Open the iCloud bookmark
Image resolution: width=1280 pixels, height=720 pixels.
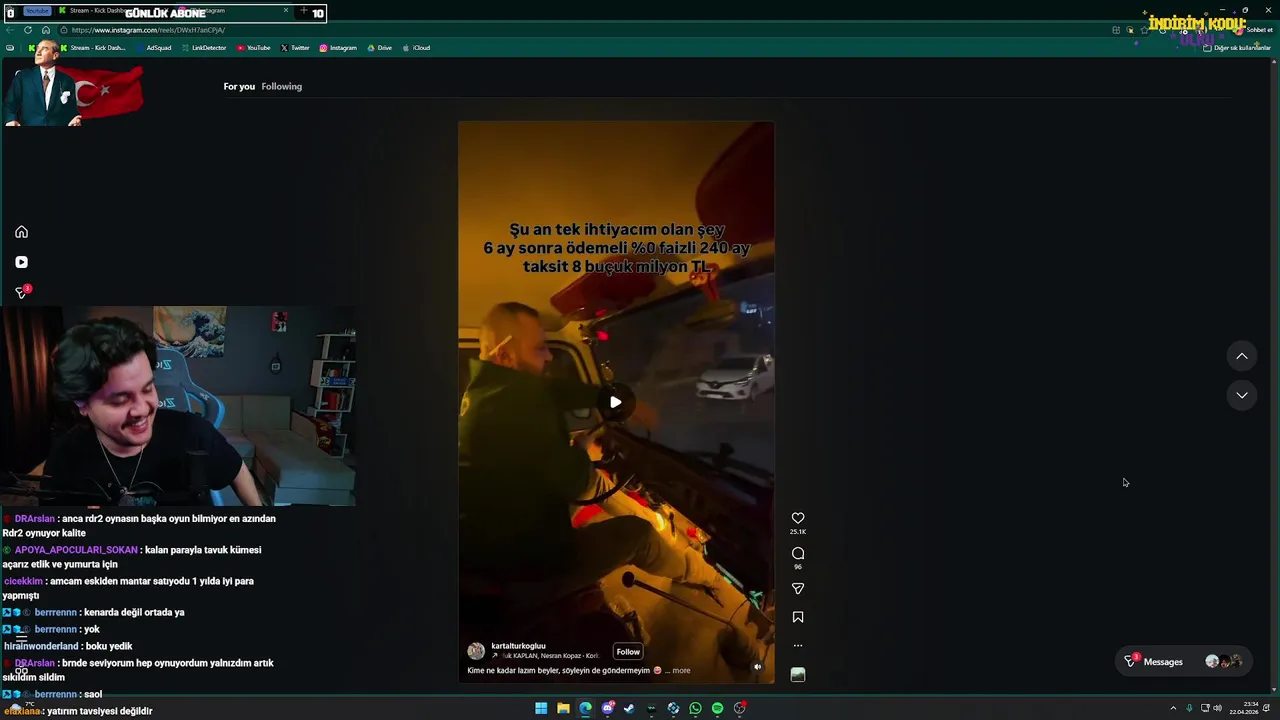417,48
